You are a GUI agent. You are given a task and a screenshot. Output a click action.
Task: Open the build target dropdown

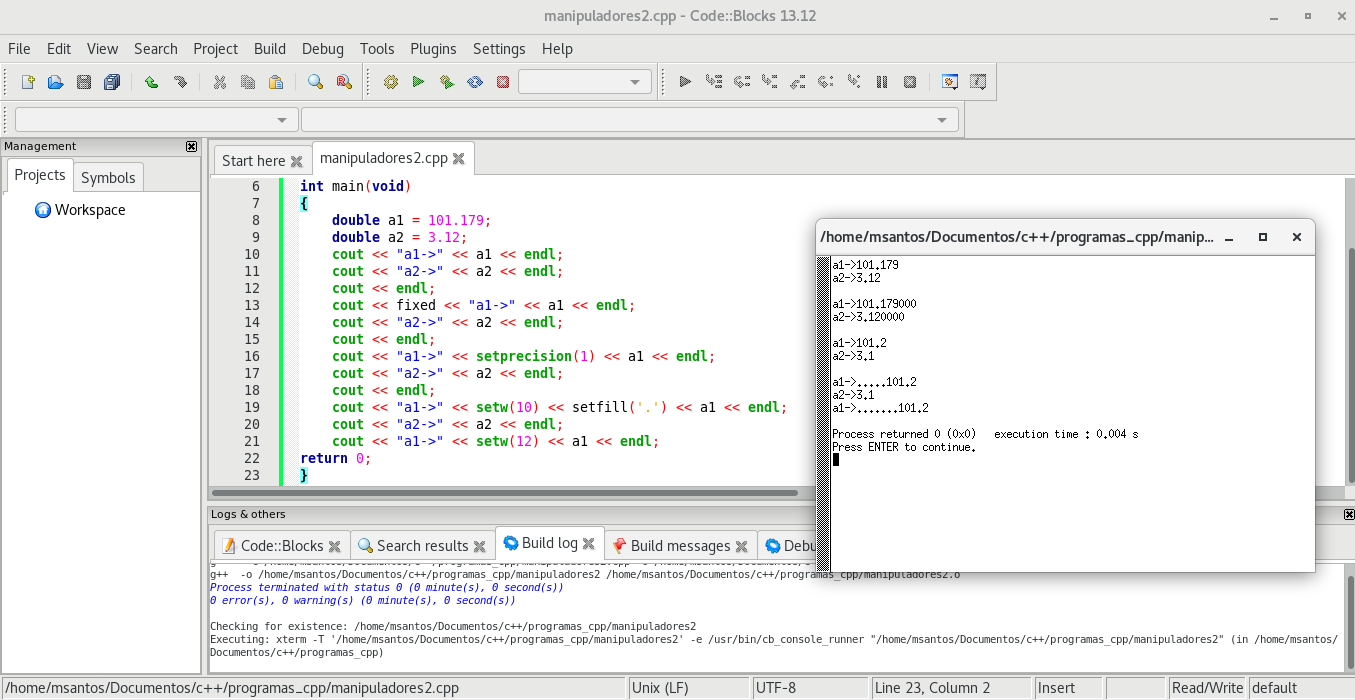click(x=634, y=82)
